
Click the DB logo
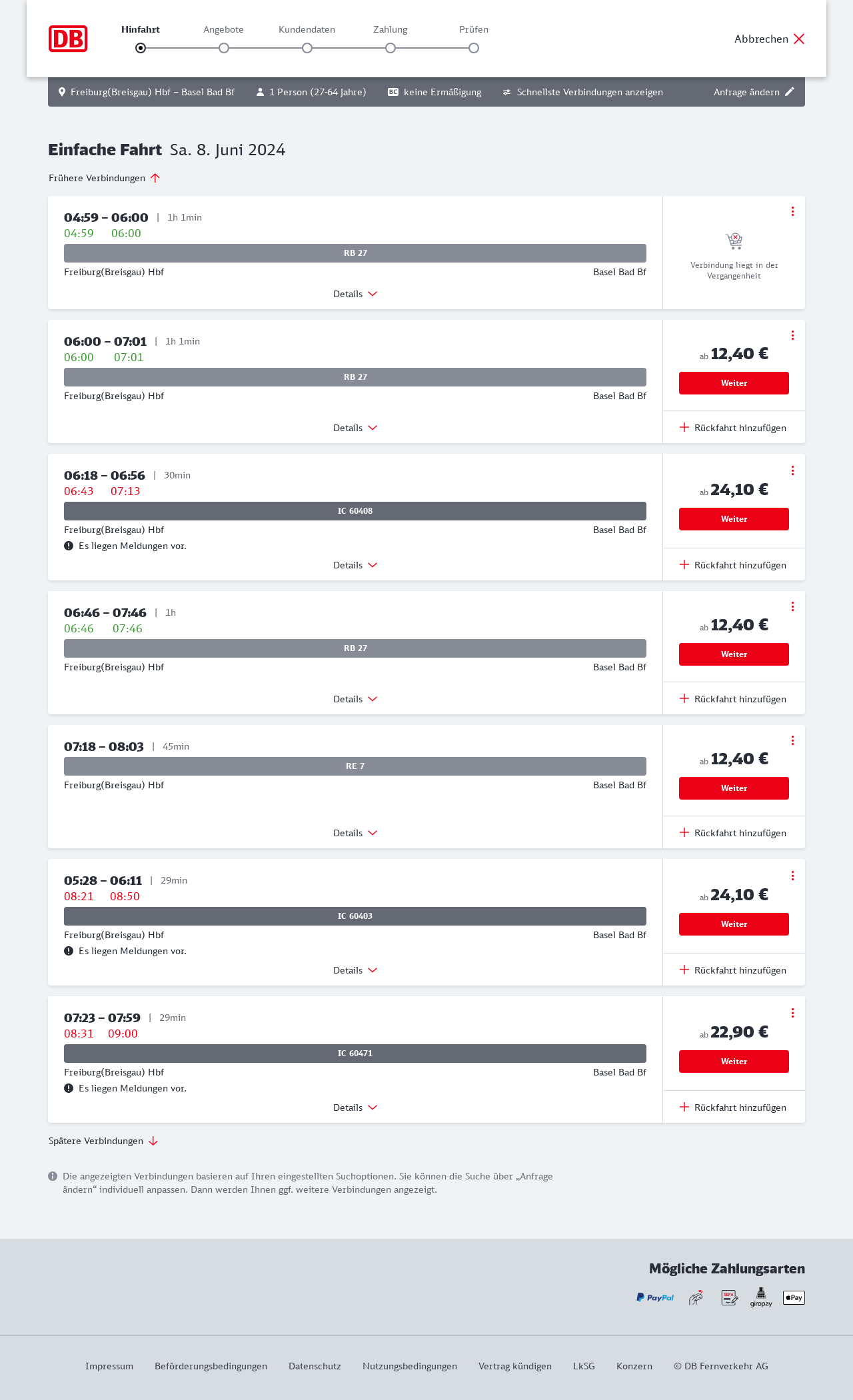click(68, 39)
